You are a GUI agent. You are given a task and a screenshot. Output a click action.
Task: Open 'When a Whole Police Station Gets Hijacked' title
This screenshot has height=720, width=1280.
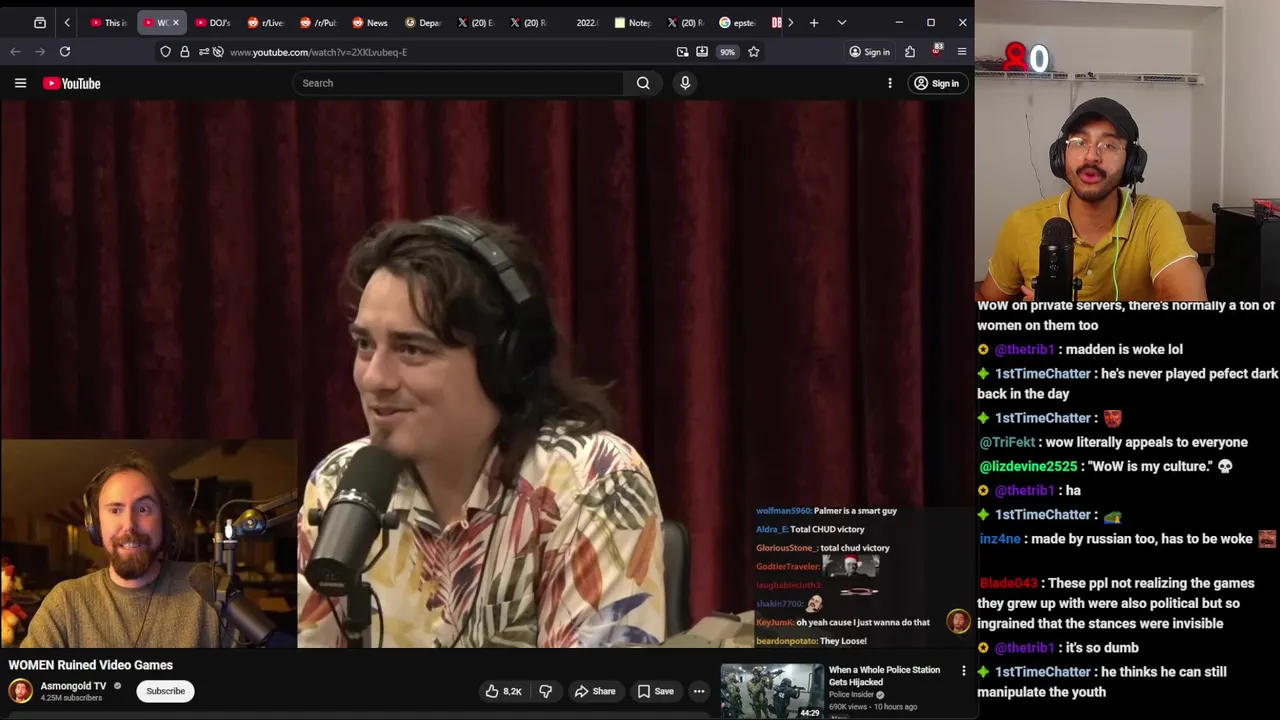[884, 675]
